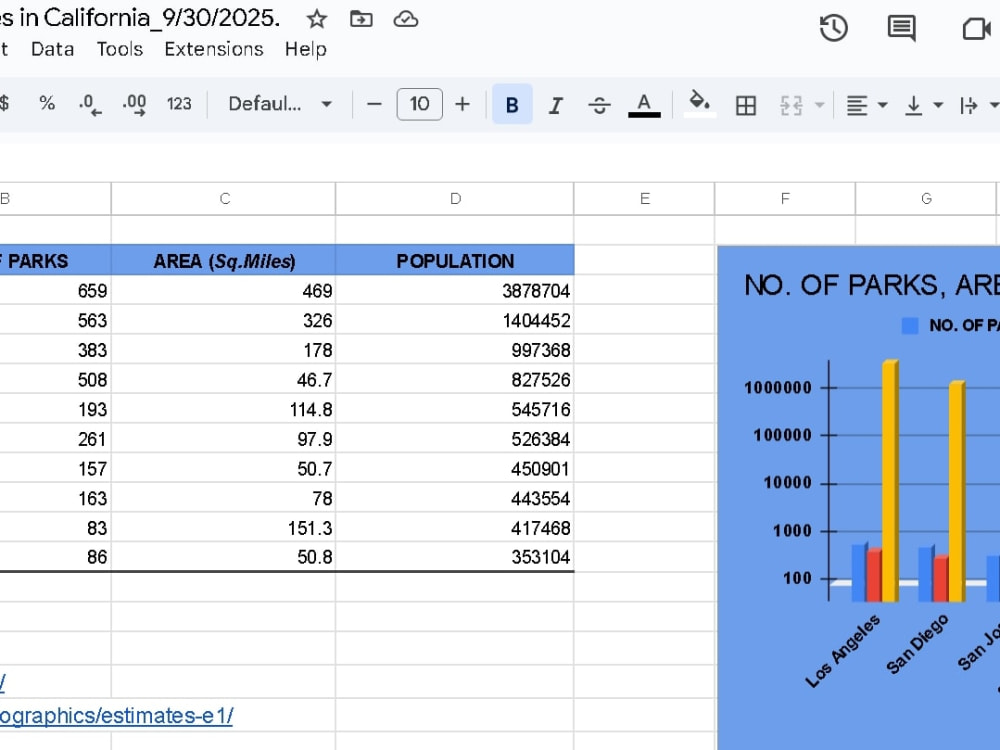
Task: Select cell with parks count 659
Action: pyautogui.click(x=55, y=290)
